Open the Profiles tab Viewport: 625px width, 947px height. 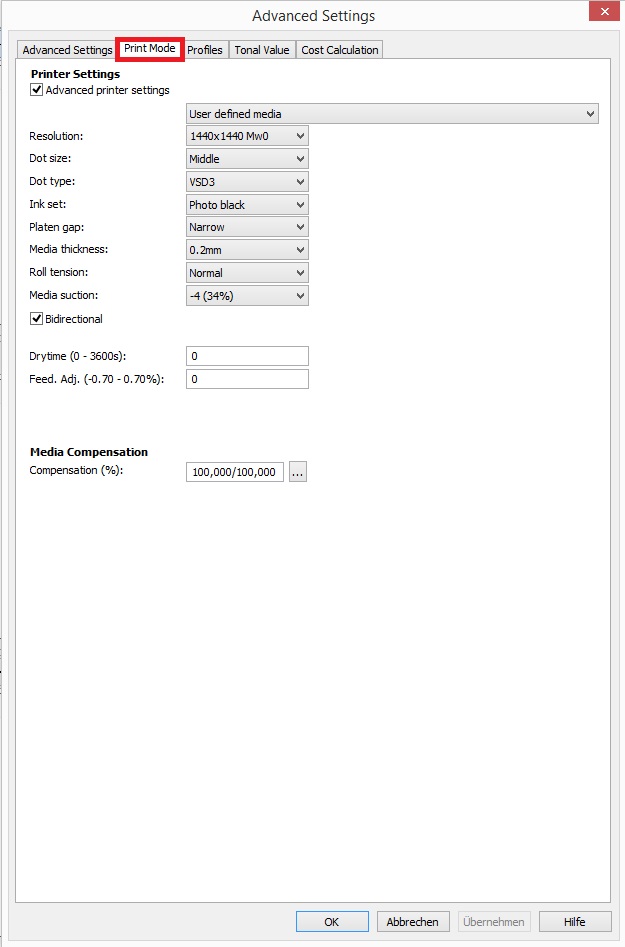tap(205, 50)
